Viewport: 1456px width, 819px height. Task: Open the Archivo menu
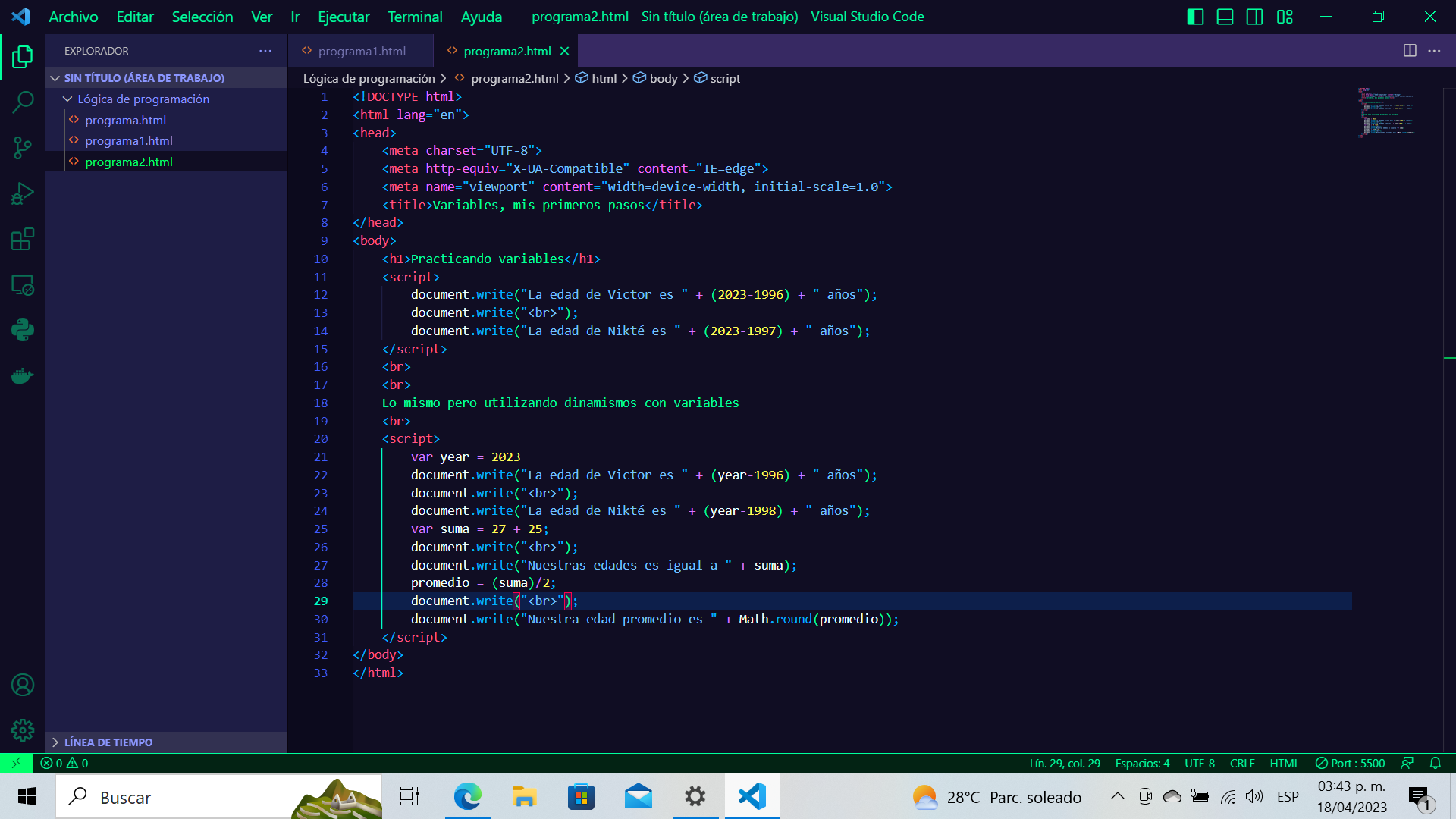[x=74, y=17]
